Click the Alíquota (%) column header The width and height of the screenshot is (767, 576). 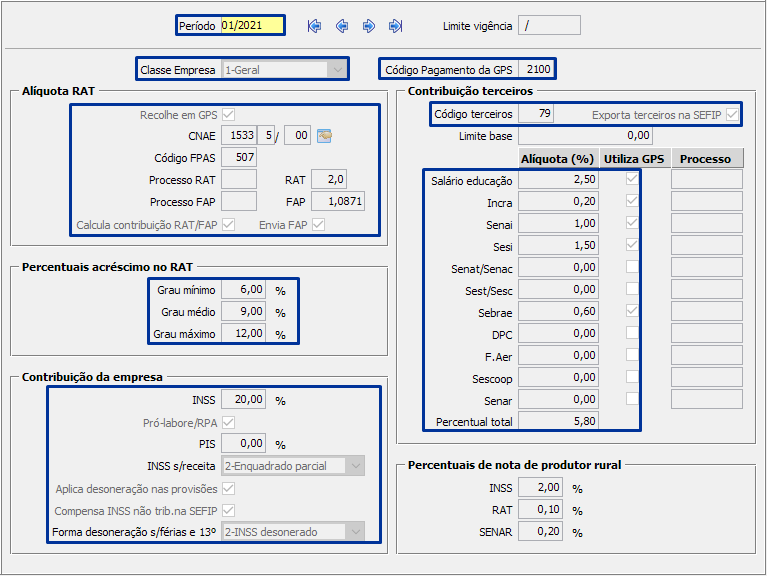[x=558, y=158]
